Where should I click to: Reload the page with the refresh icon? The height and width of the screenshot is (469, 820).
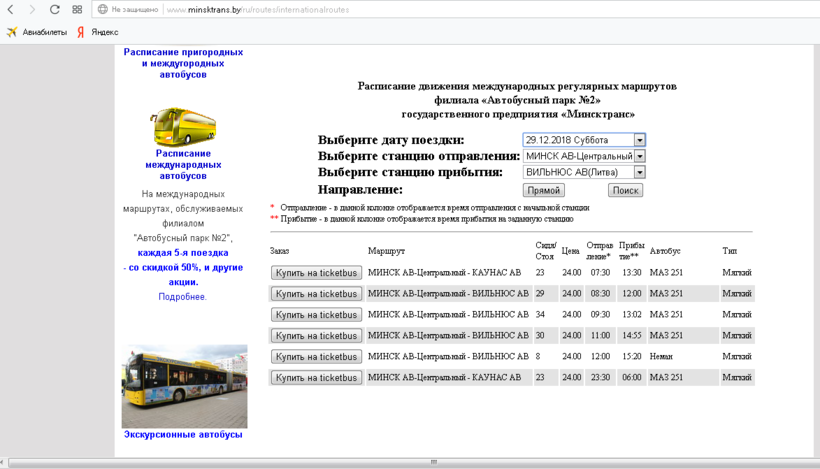54,9
